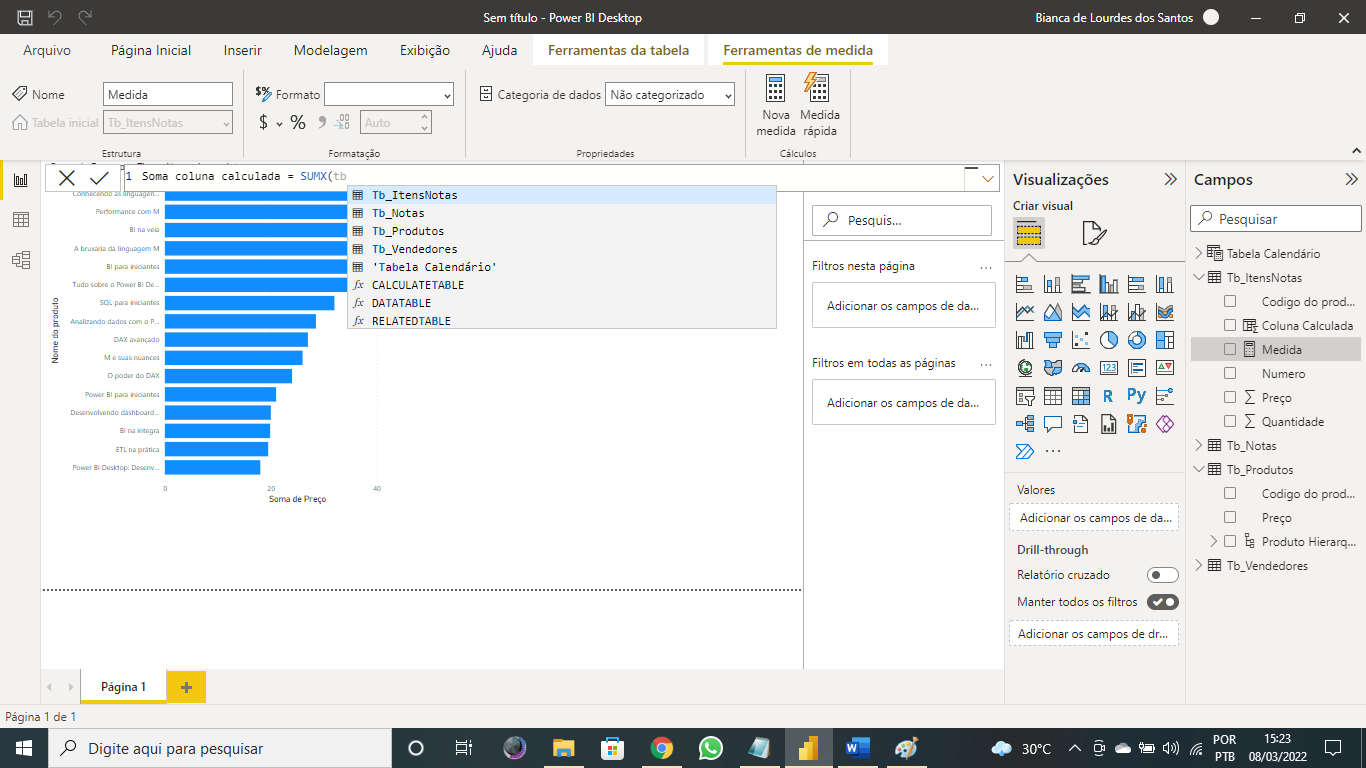
Task: Select the R script visual
Action: tap(1109, 396)
